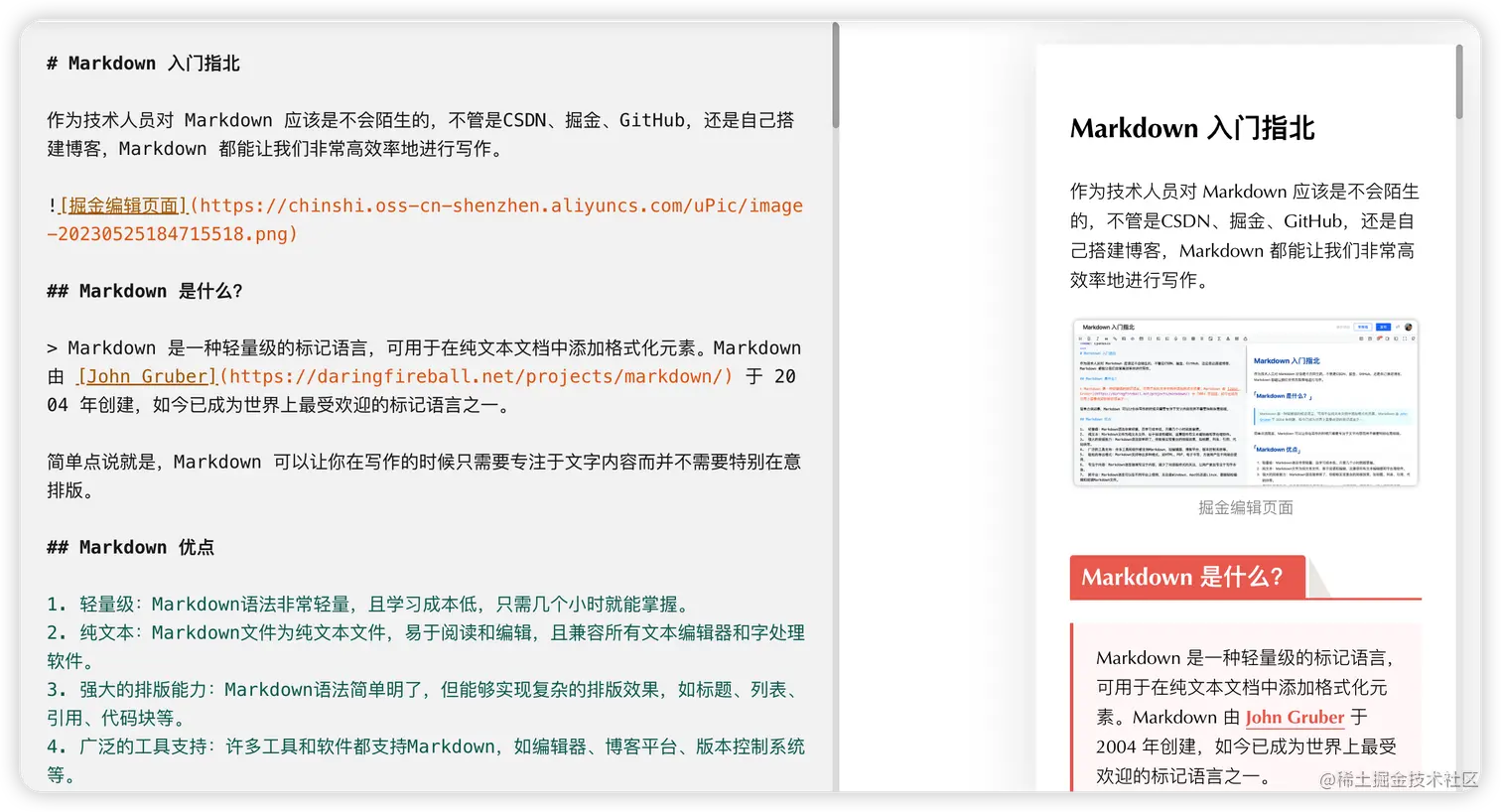1501x812 pixels.
Task: Click the image-upload icon in embedded toolbar
Action: click(1124, 338)
